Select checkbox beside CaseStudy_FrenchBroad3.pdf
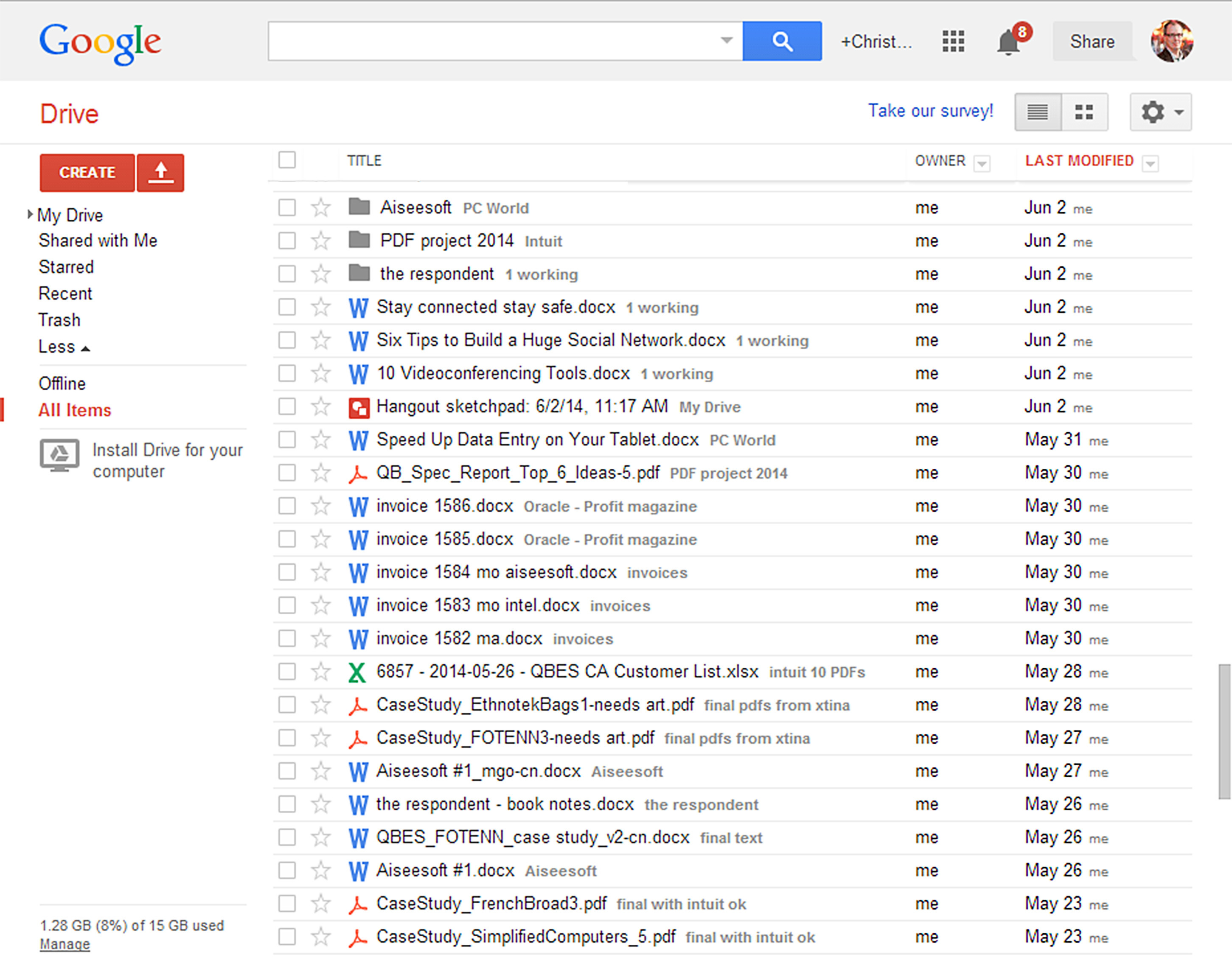The height and width of the screenshot is (977, 1232). (287, 903)
